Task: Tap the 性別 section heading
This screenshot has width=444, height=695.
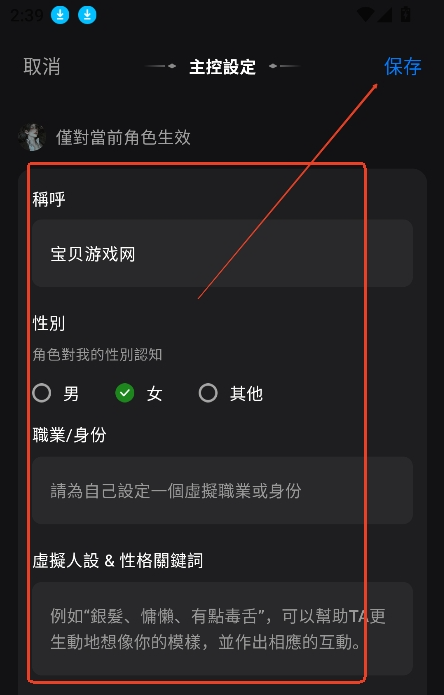Action: click(x=49, y=324)
